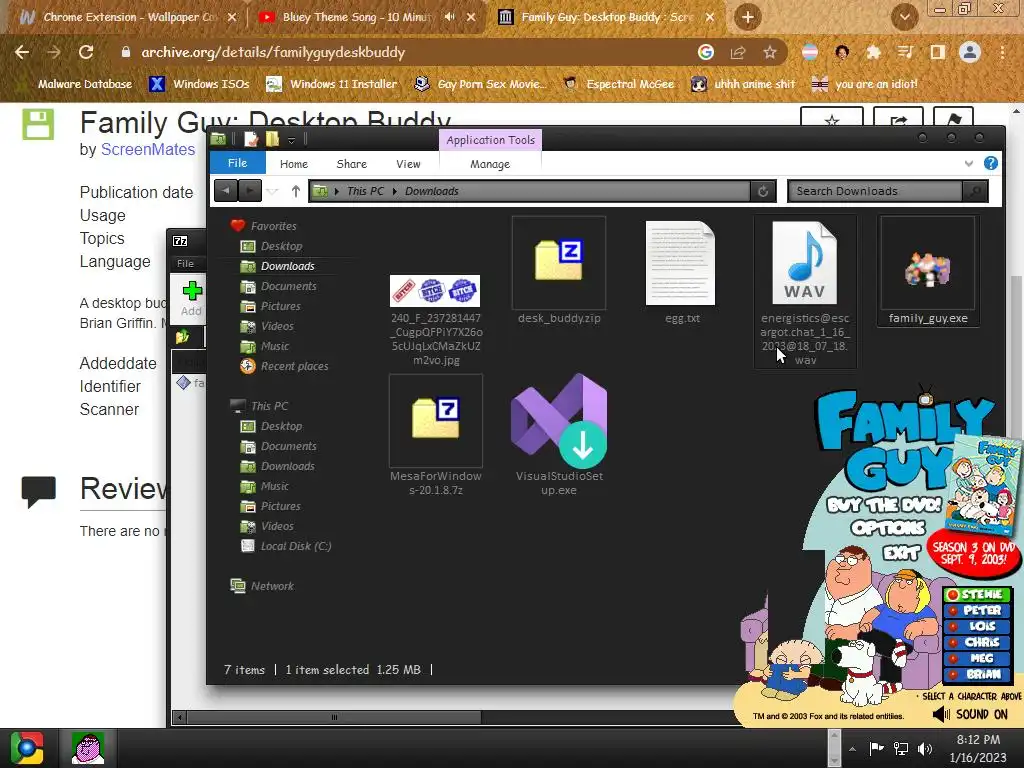Viewport: 1024px width, 768px height.
Task: Expand the Explorer ribbon chevron
Action: tap(968, 164)
